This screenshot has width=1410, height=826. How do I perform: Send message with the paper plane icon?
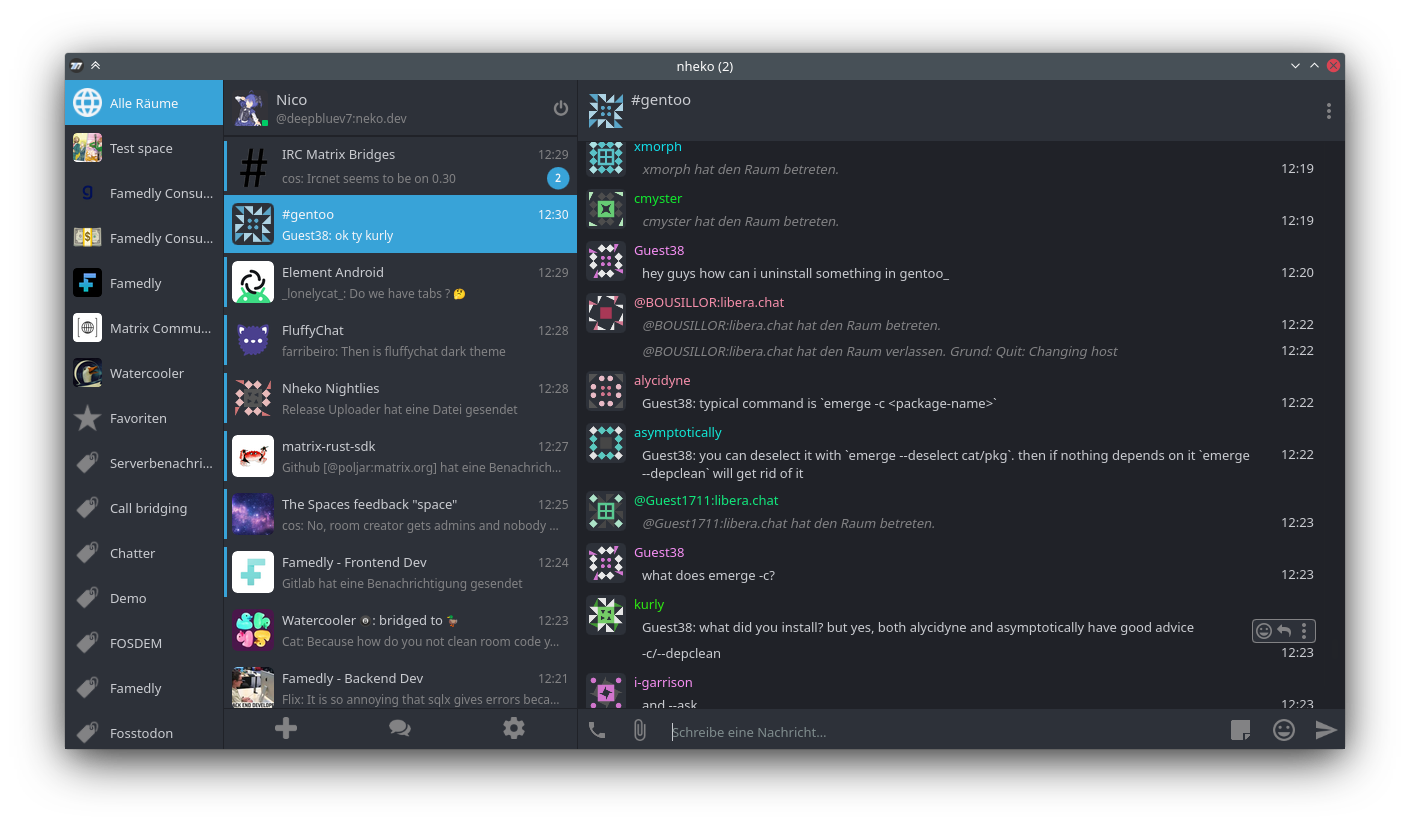[x=1327, y=730]
